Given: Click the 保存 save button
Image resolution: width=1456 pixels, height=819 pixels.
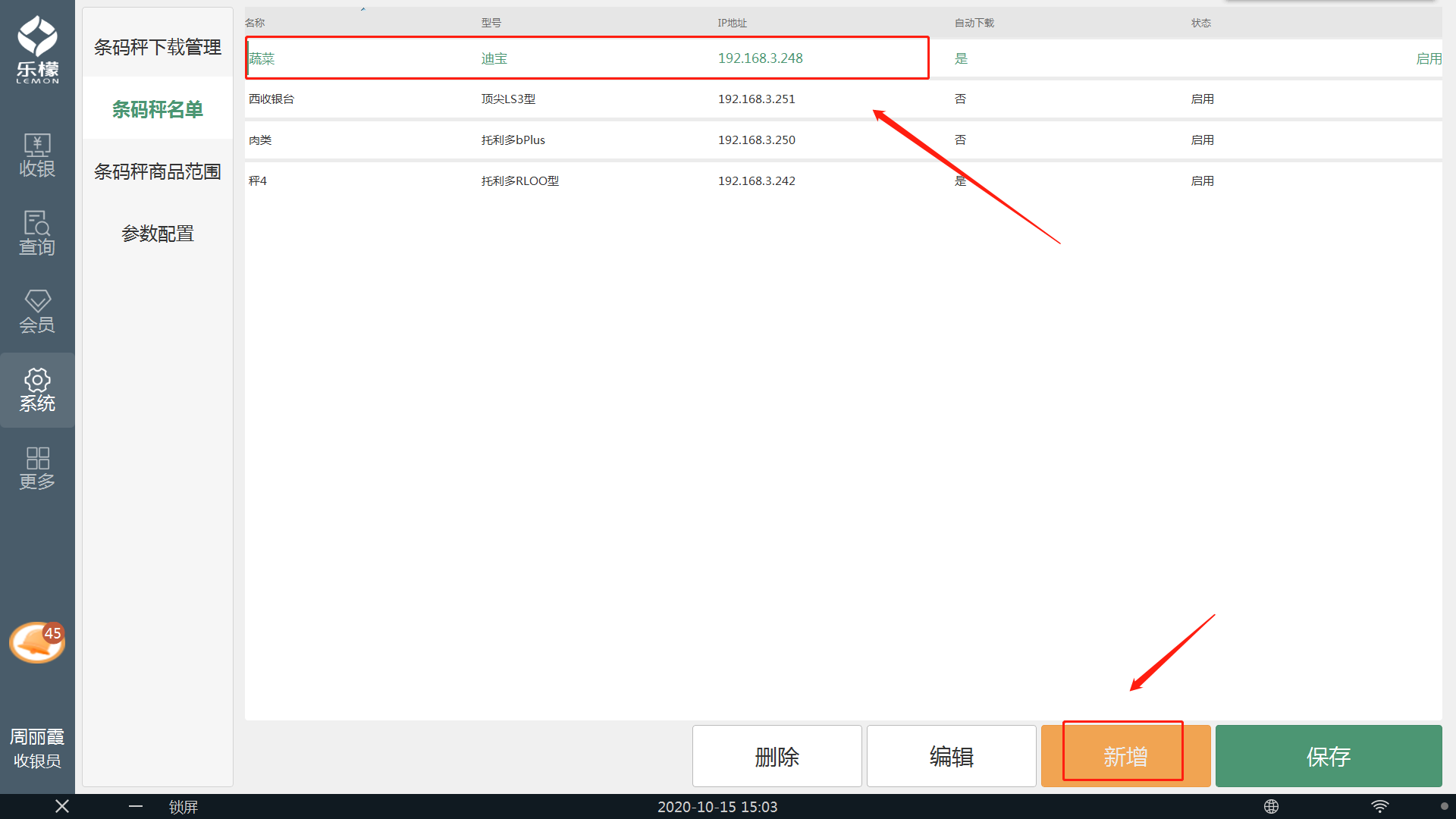Looking at the screenshot, I should point(1329,756).
